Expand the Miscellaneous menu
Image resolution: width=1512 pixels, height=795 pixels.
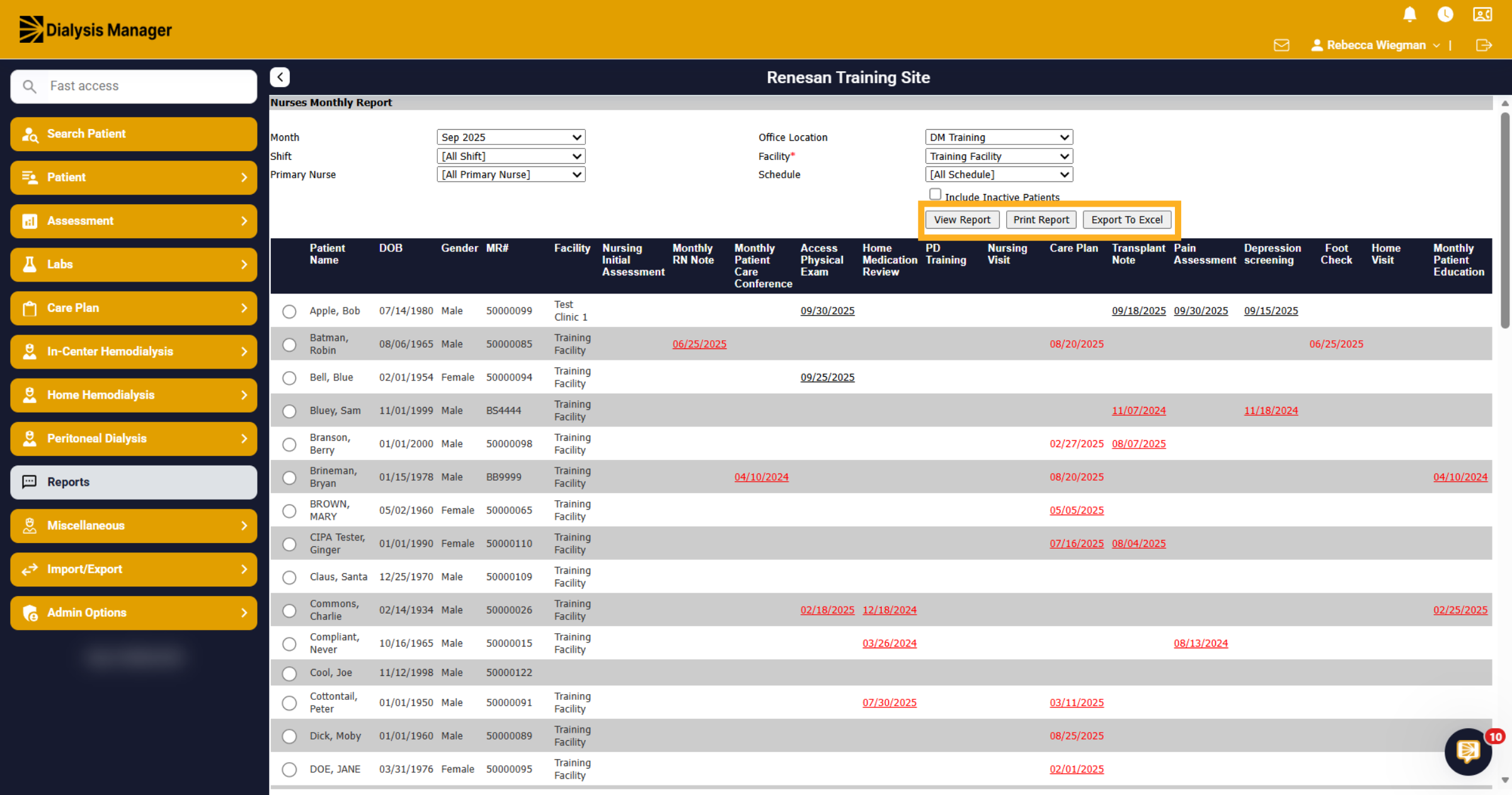(x=134, y=525)
